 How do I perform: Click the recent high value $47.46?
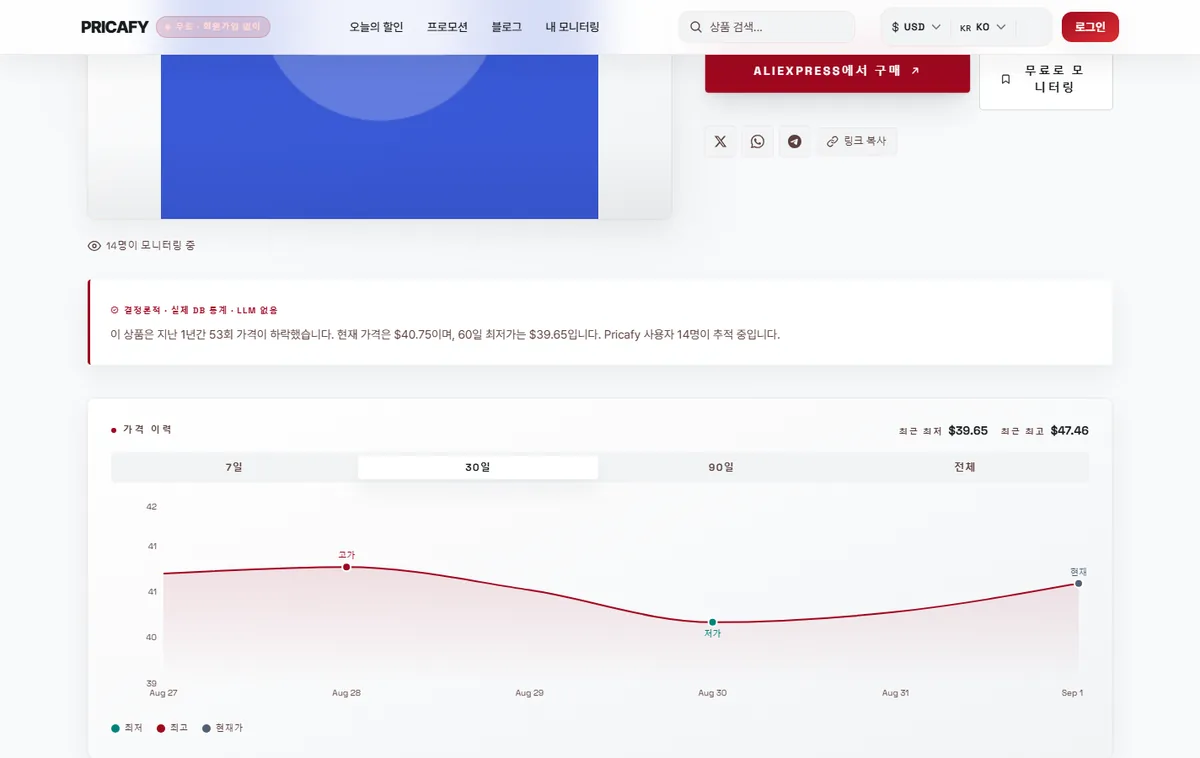(1069, 431)
